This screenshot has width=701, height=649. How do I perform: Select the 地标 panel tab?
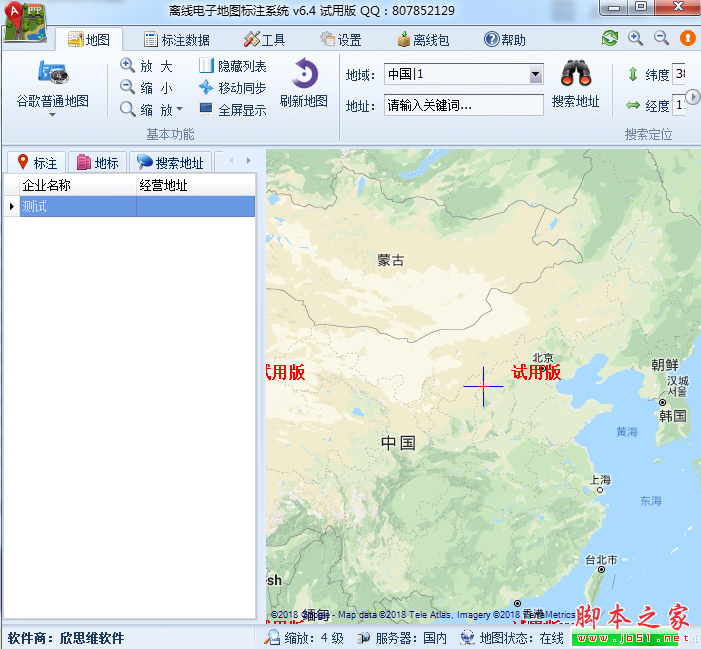coord(98,162)
